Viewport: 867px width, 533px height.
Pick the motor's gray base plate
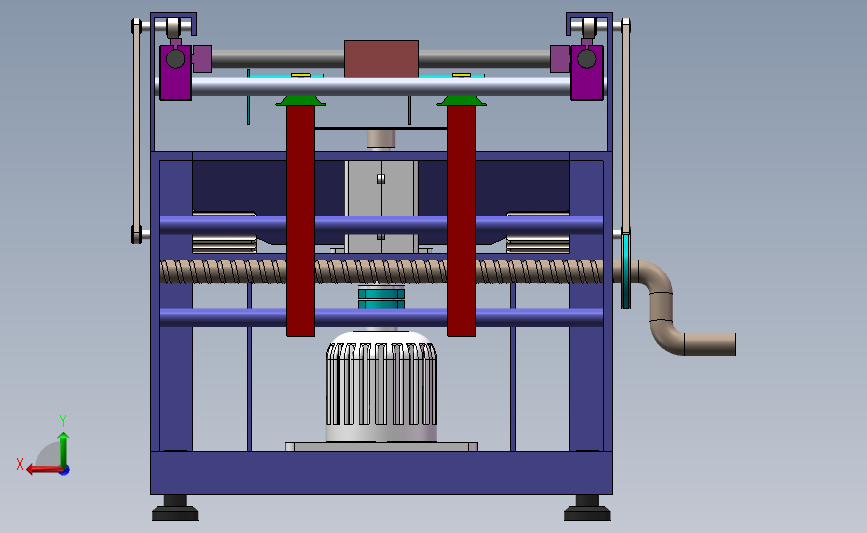(x=381, y=446)
